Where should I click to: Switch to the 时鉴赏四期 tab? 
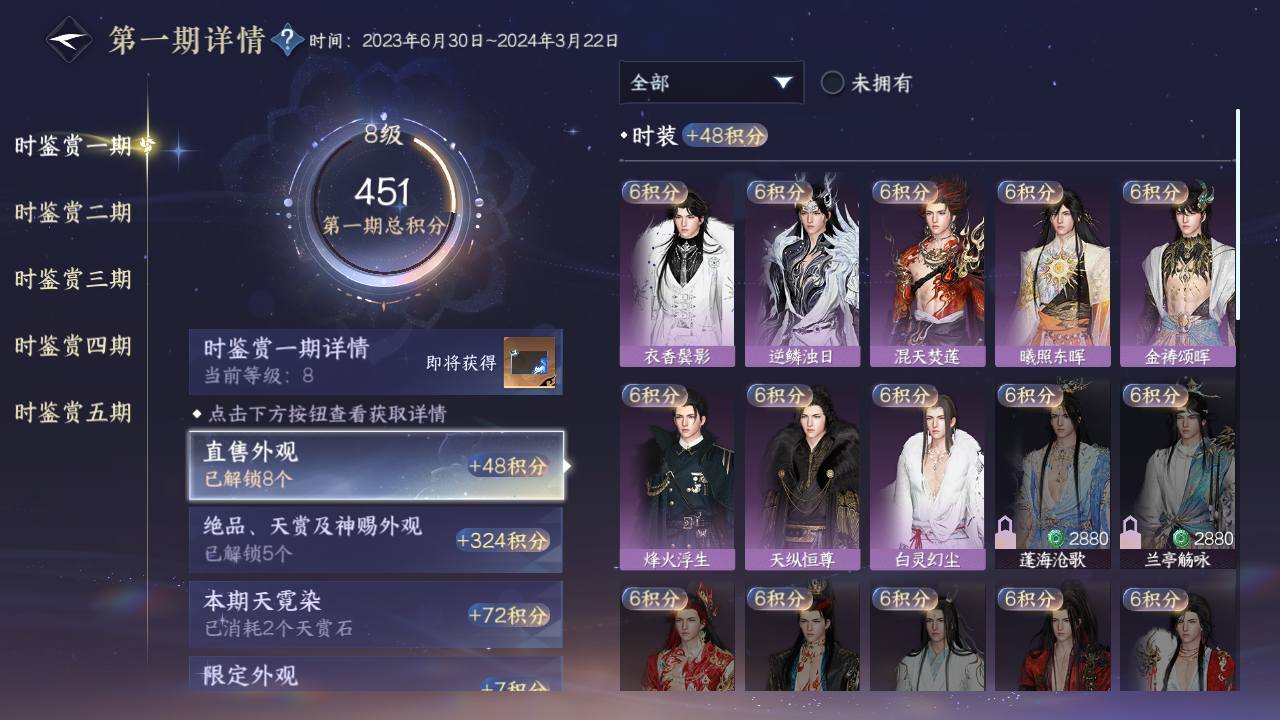click(x=73, y=347)
